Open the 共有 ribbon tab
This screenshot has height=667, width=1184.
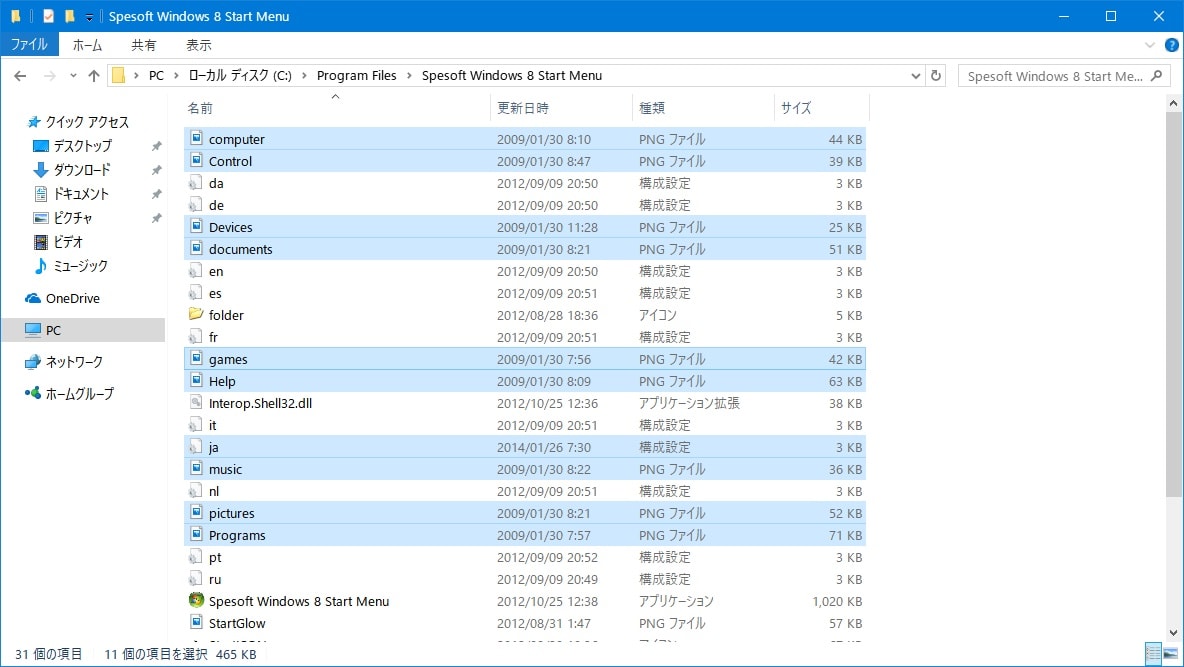(x=143, y=45)
